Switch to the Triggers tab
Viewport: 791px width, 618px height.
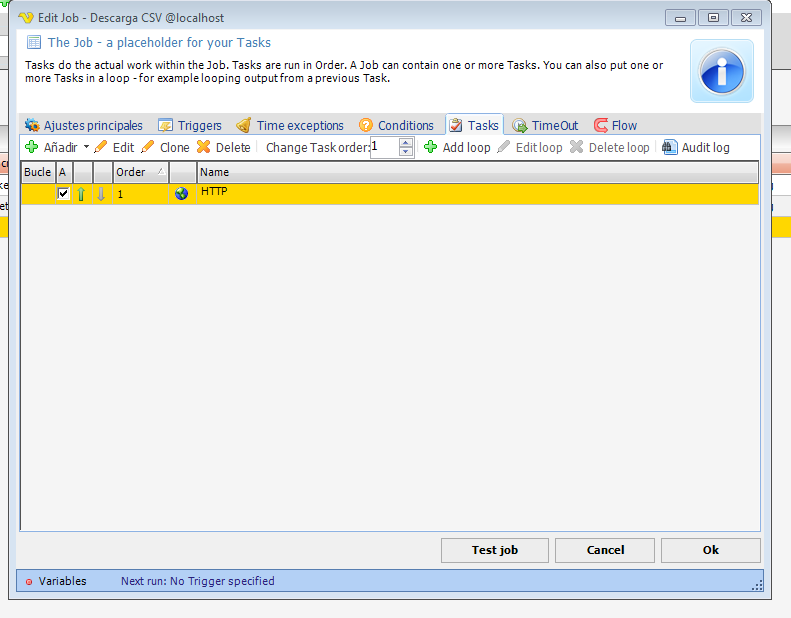(191, 125)
